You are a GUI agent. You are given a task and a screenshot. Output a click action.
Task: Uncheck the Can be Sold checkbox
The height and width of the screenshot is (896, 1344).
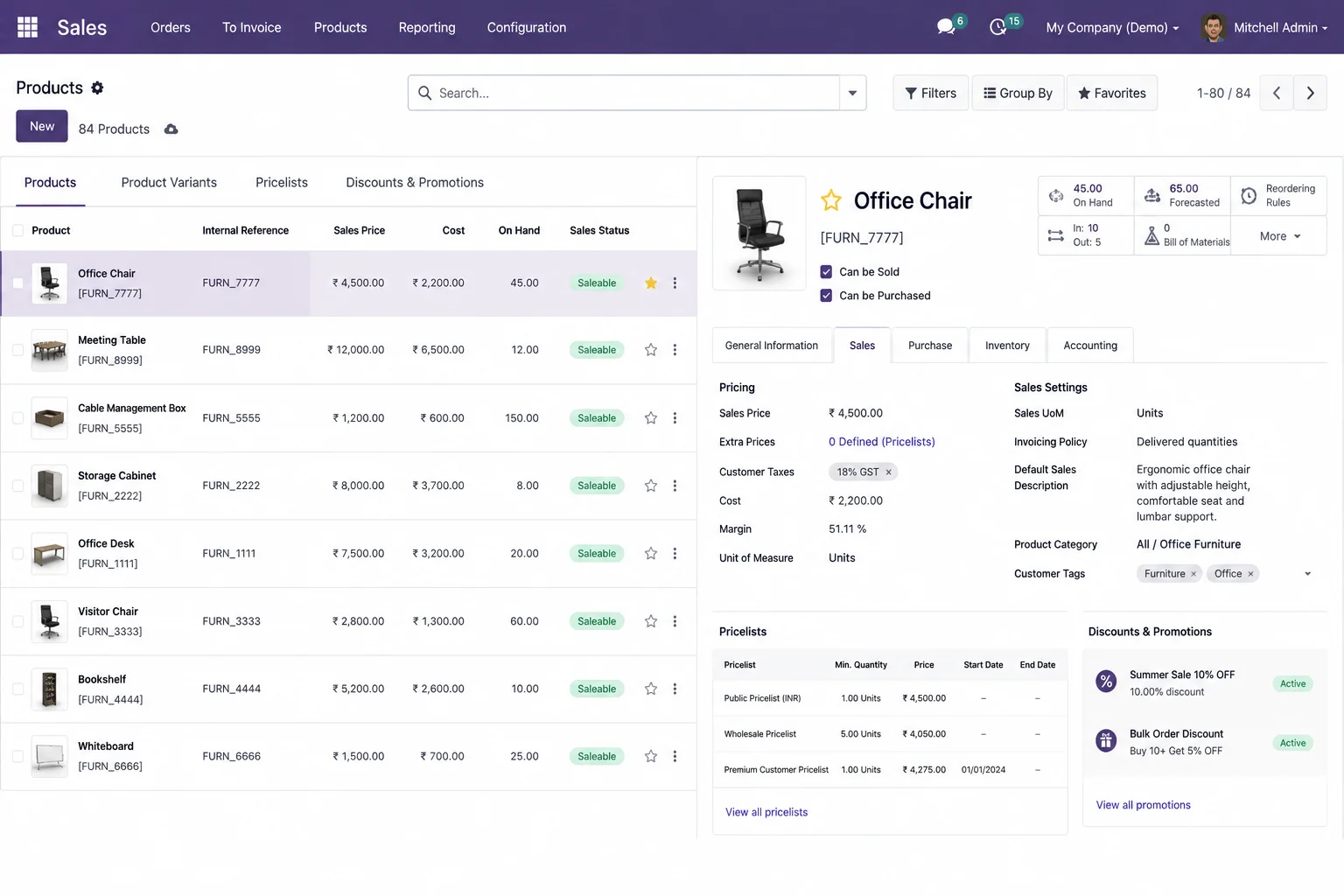click(x=826, y=272)
